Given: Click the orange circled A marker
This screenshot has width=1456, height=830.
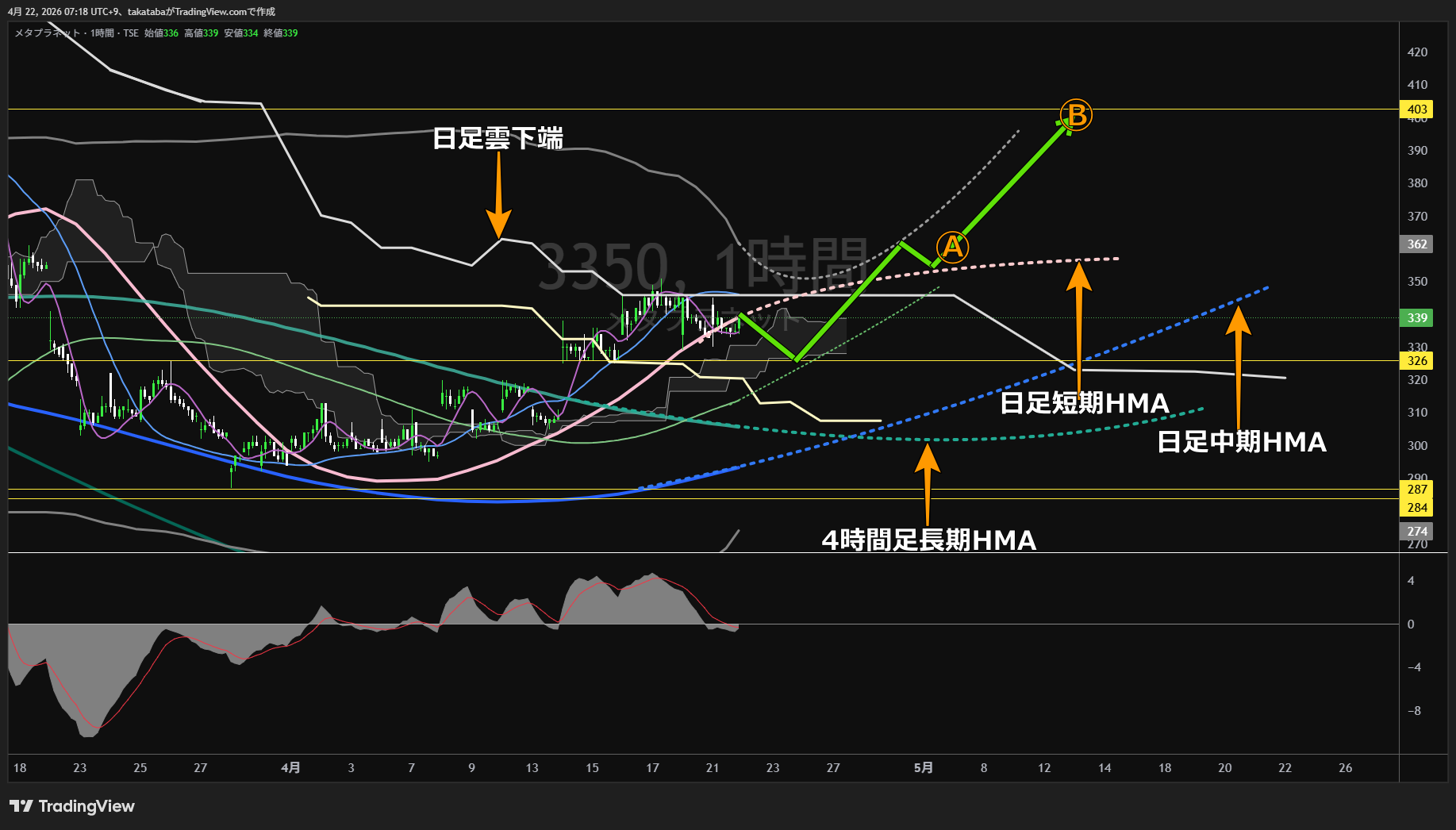Looking at the screenshot, I should click(x=952, y=247).
